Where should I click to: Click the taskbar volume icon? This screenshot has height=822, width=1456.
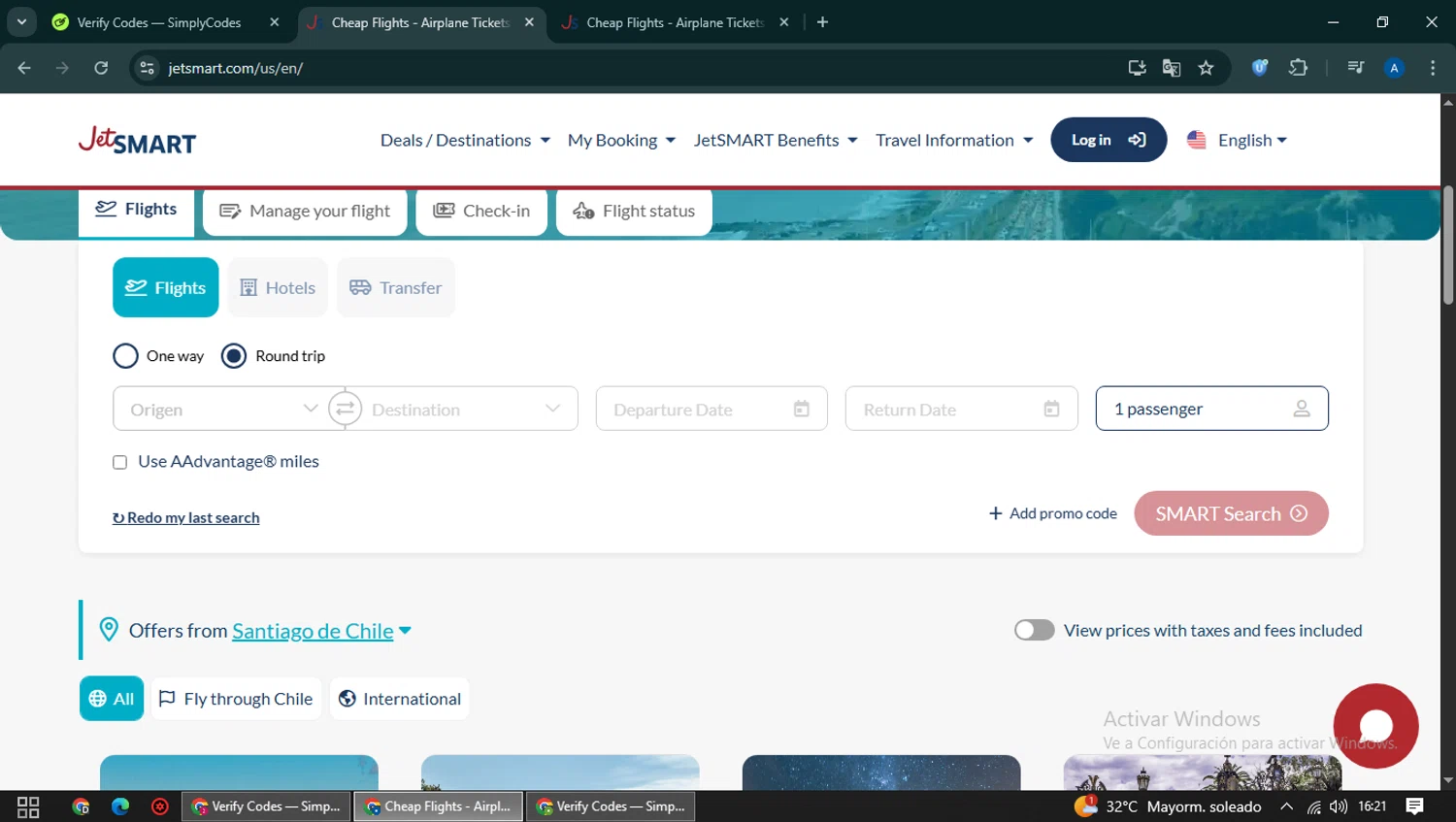1339,806
